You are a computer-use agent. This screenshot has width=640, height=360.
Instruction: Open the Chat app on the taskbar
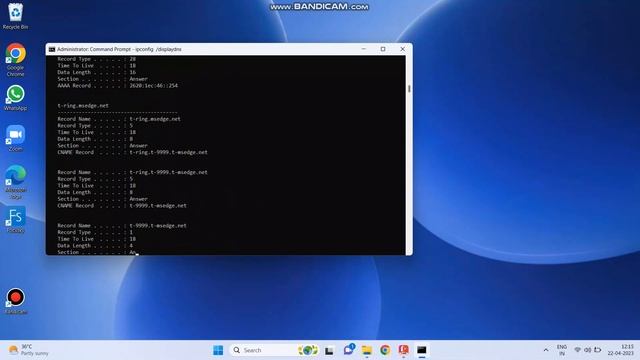[x=349, y=350]
